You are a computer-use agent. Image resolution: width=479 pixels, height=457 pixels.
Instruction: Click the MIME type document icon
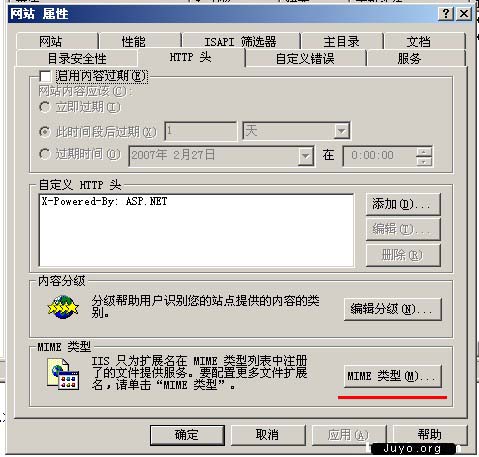tap(63, 374)
